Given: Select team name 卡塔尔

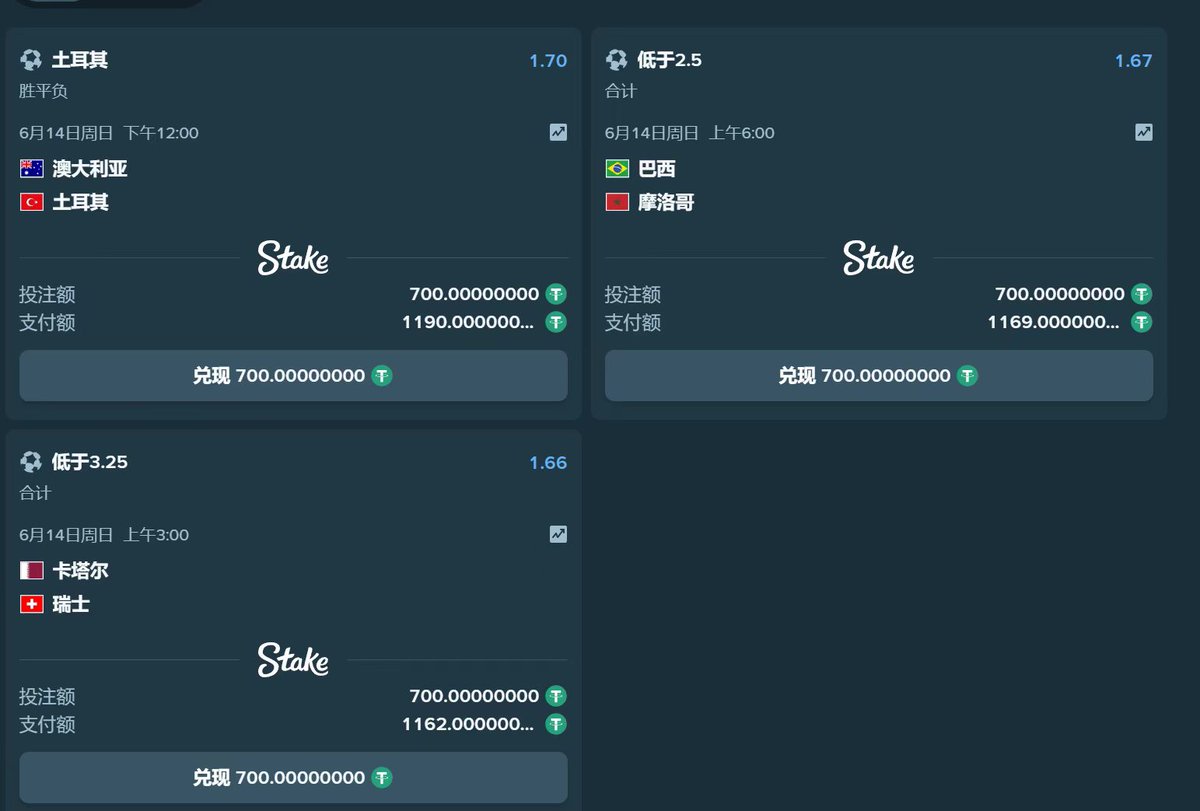Looking at the screenshot, I should point(80,571).
